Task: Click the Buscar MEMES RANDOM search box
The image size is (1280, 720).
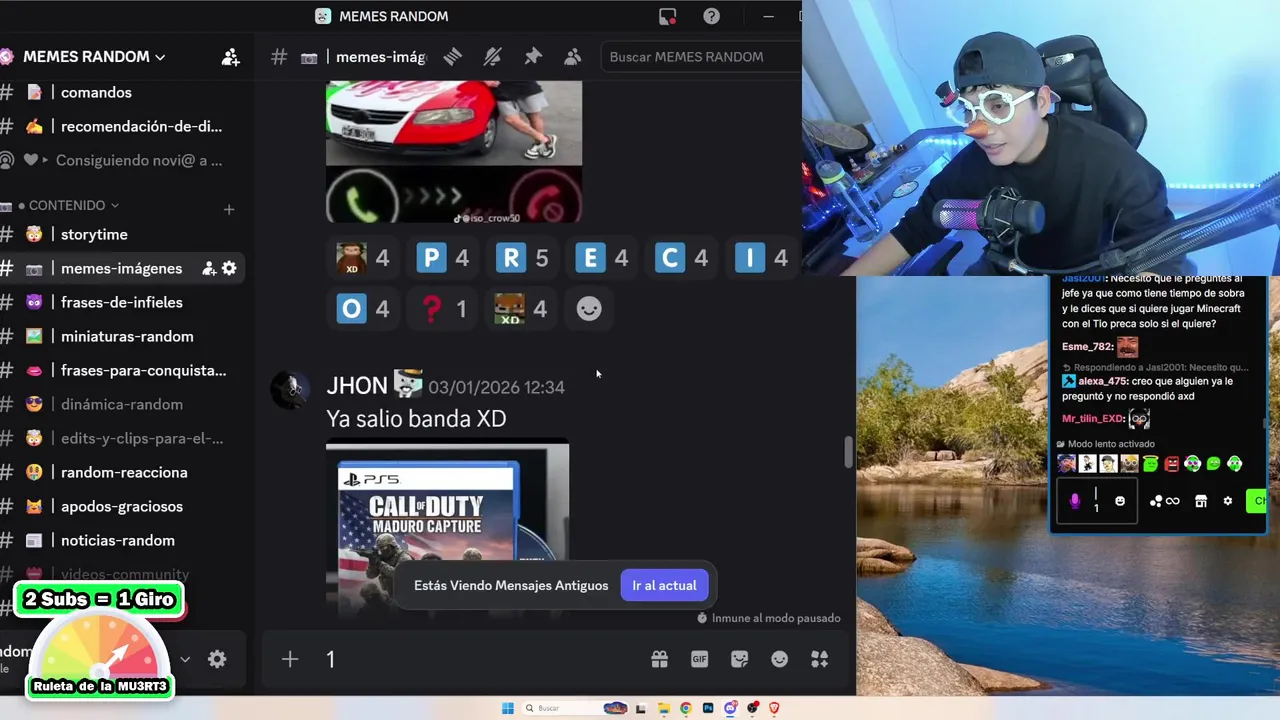Action: (700, 57)
